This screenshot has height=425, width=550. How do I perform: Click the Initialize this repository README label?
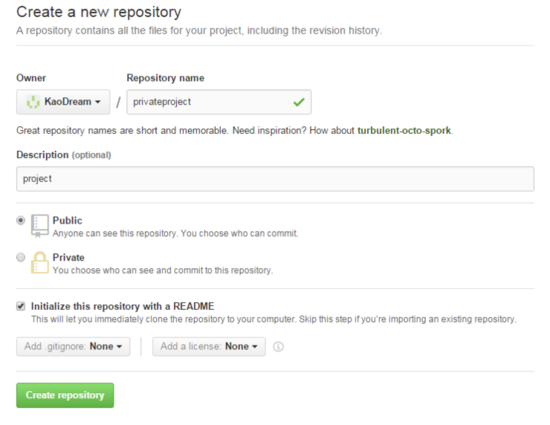tap(122, 306)
